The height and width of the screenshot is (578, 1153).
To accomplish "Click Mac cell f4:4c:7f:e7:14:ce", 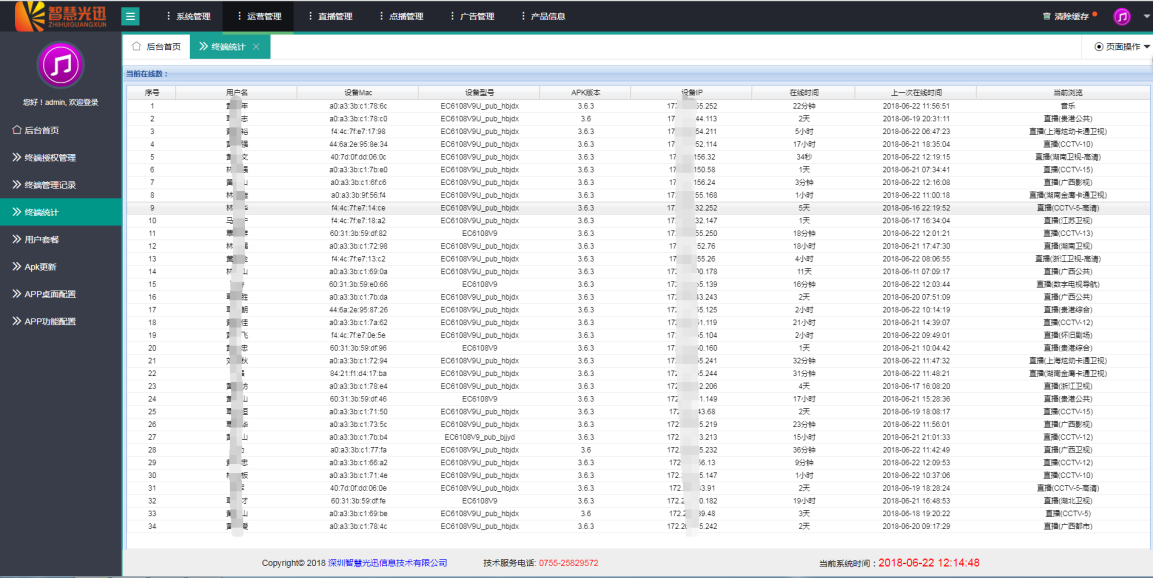I will pyautogui.click(x=358, y=208).
